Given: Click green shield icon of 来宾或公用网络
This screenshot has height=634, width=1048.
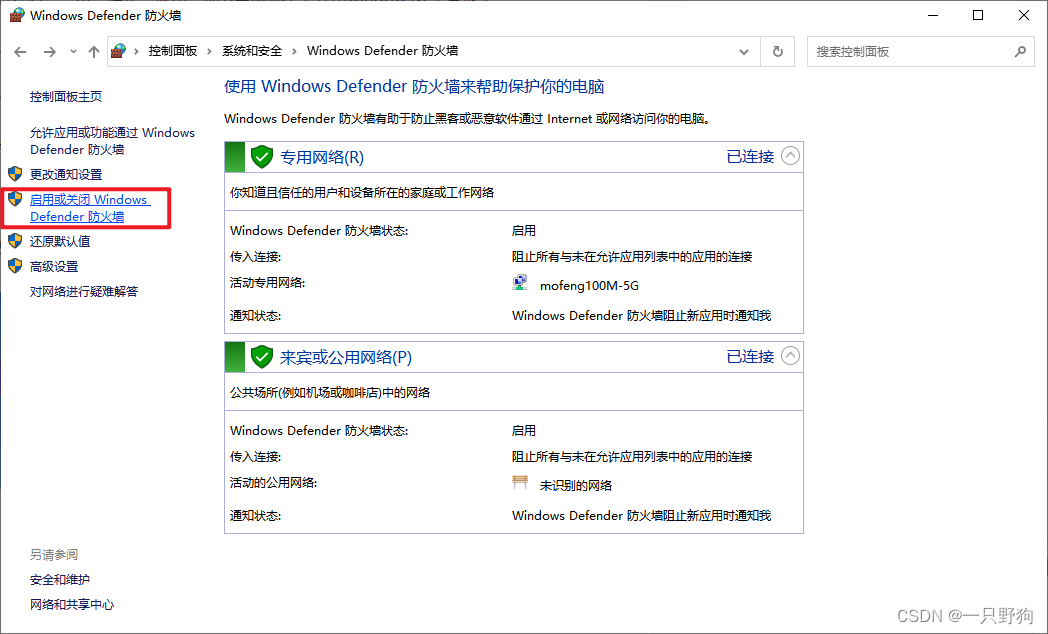Looking at the screenshot, I should 261,357.
